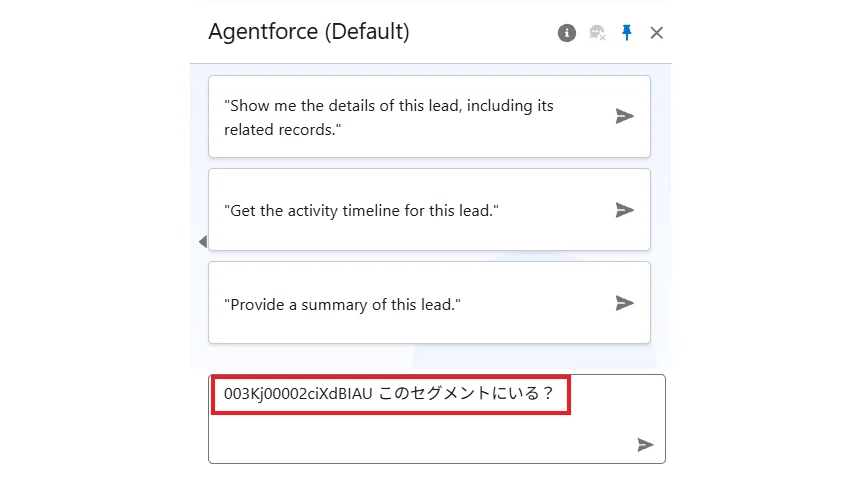Send the 'Provide a summary' prompt arrow
Image resolution: width=862 pixels, height=478 pixels.
(625, 303)
